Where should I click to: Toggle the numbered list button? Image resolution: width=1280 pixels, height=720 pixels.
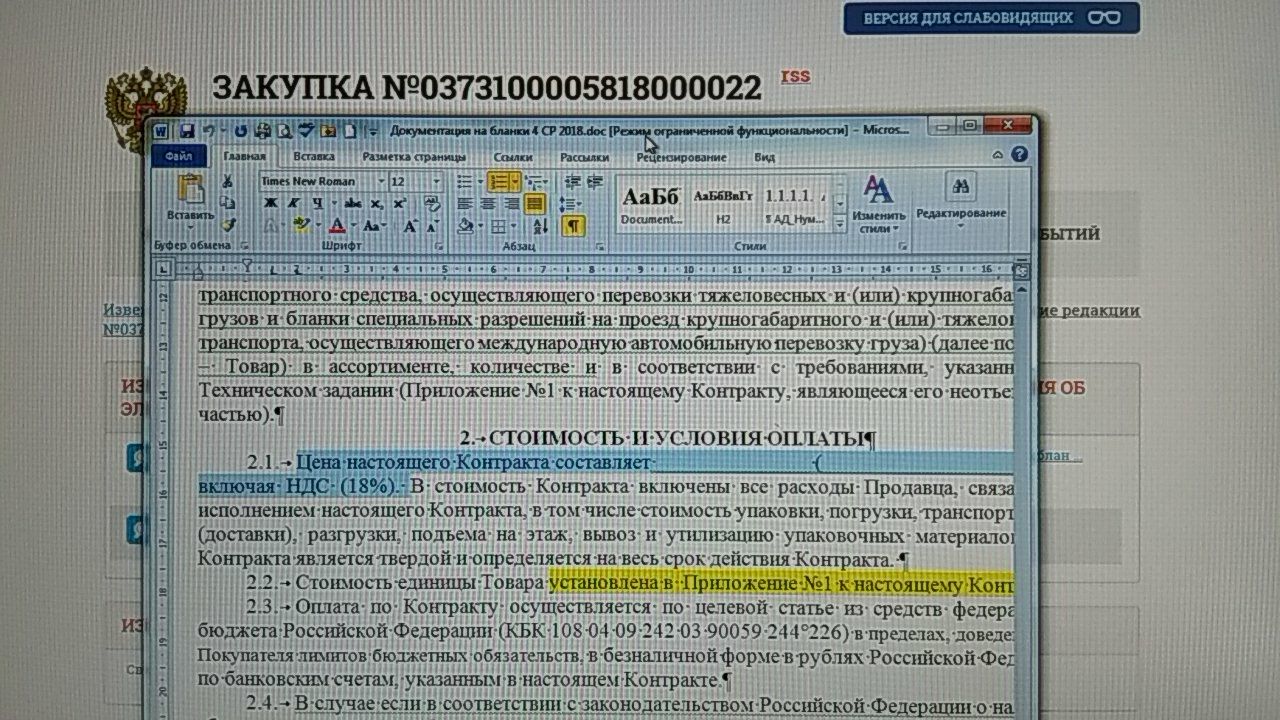click(498, 181)
